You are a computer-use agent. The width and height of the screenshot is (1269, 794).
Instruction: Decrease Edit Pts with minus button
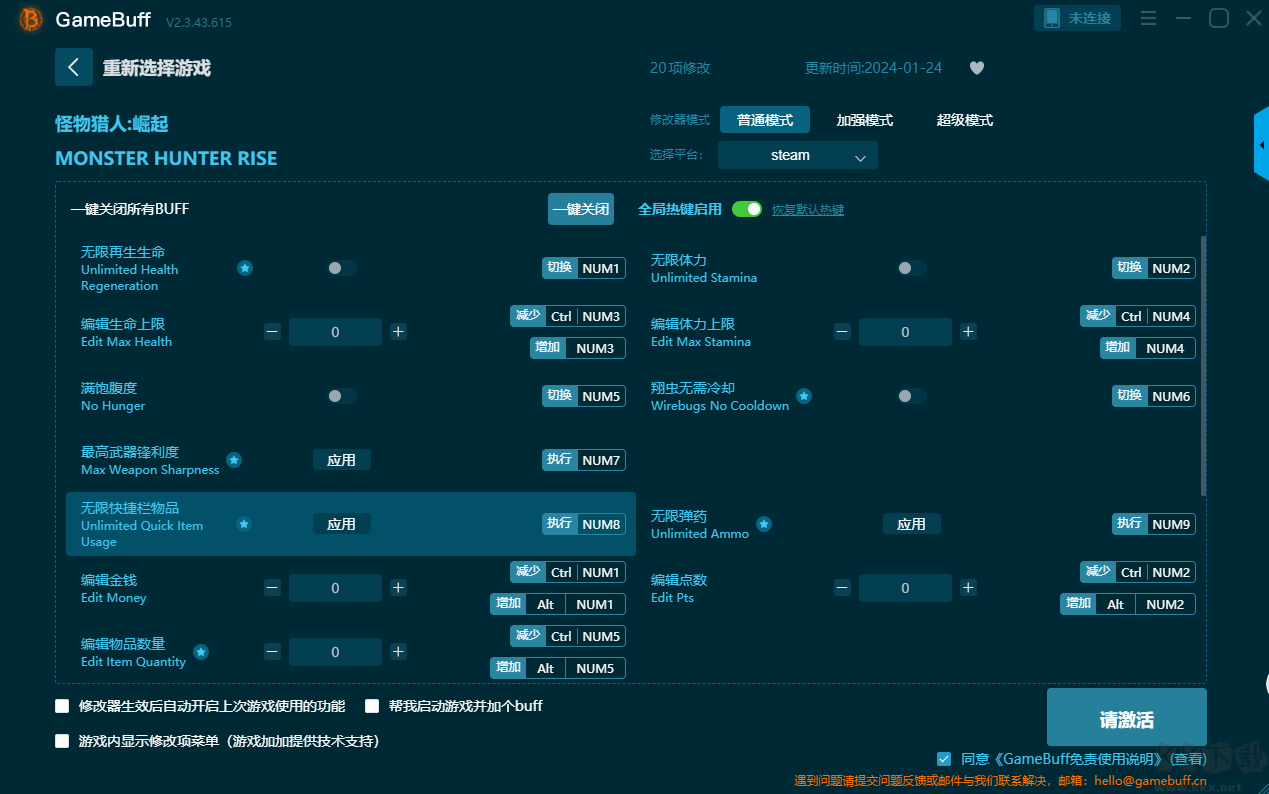[x=842, y=588]
